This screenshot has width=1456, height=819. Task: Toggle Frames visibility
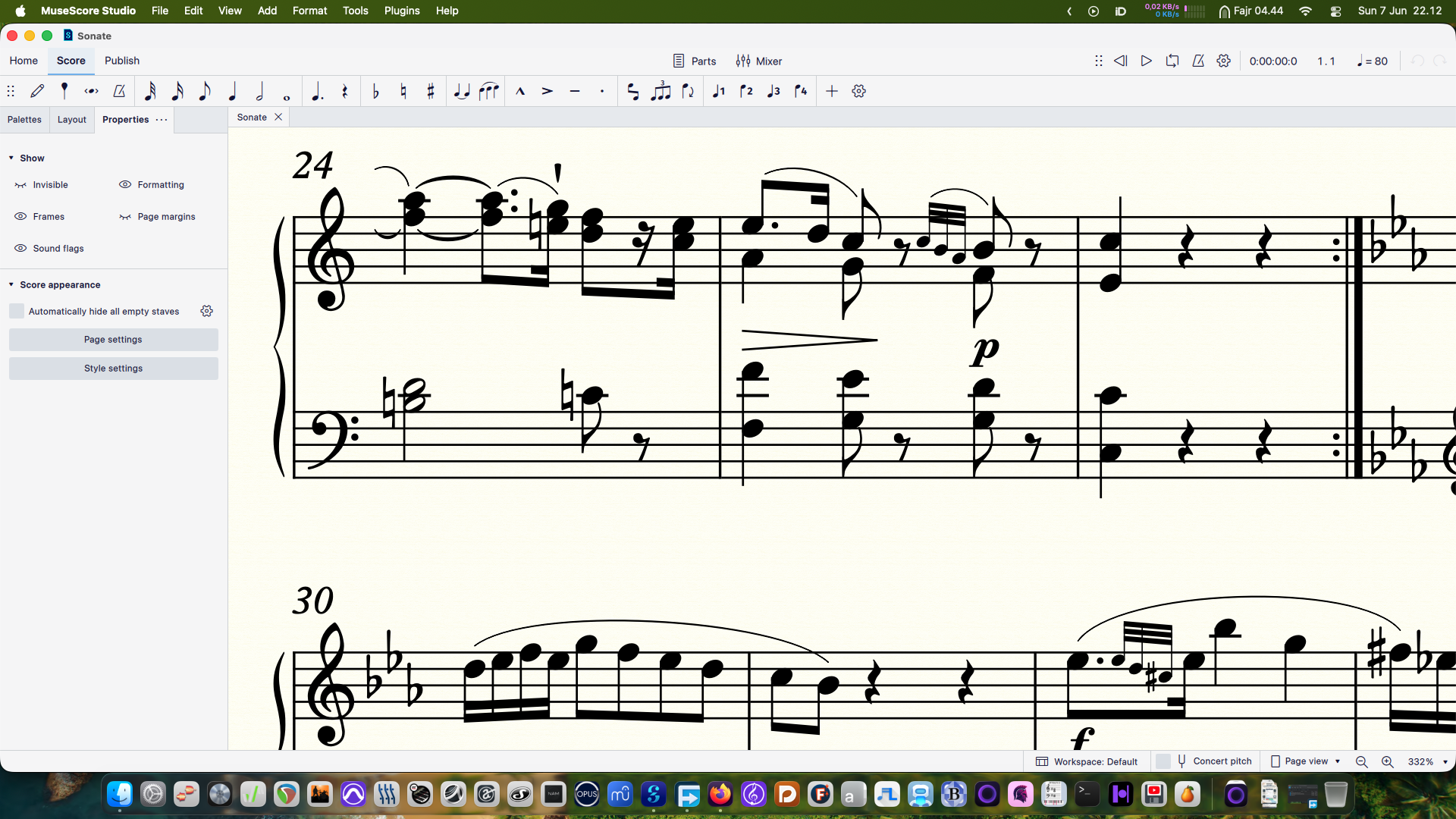click(x=39, y=217)
